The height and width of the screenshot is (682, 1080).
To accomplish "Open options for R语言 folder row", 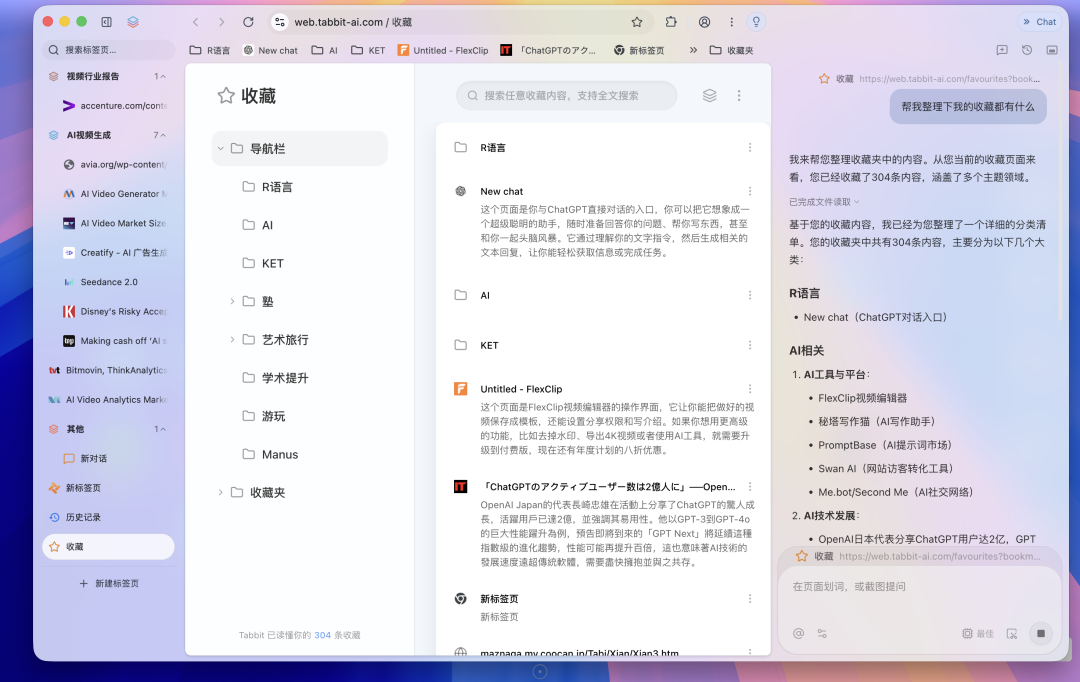I will point(750,147).
